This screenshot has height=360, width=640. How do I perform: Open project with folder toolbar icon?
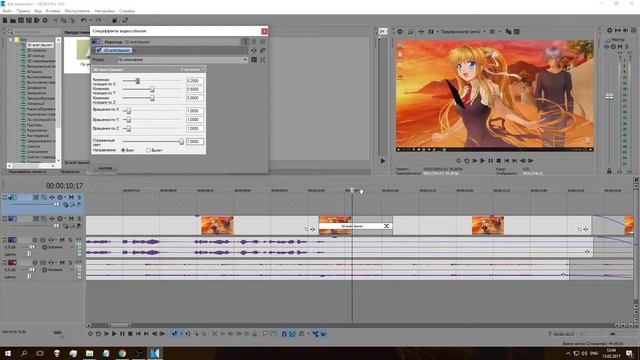coord(13,20)
